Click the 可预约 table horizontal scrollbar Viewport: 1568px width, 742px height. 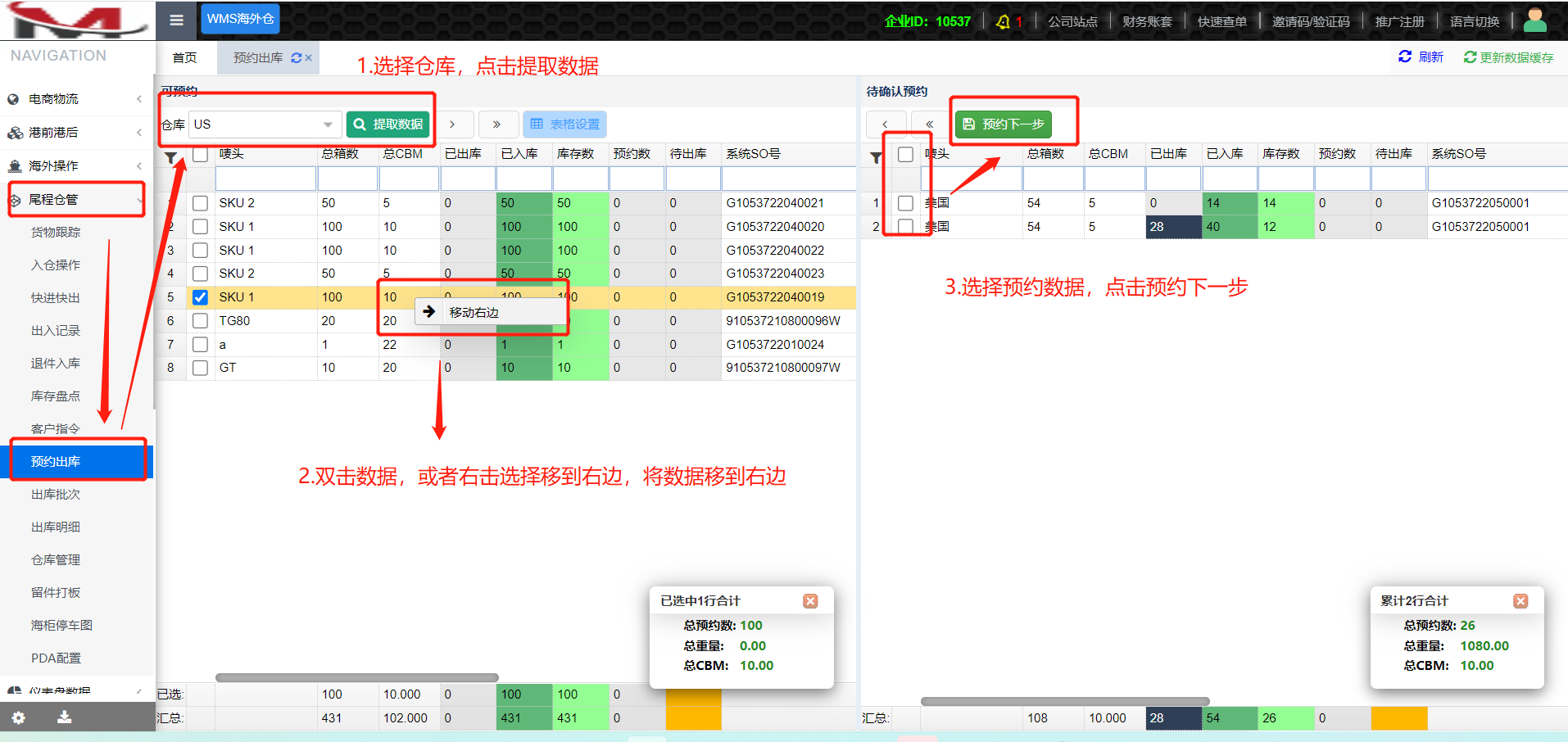tap(357, 678)
